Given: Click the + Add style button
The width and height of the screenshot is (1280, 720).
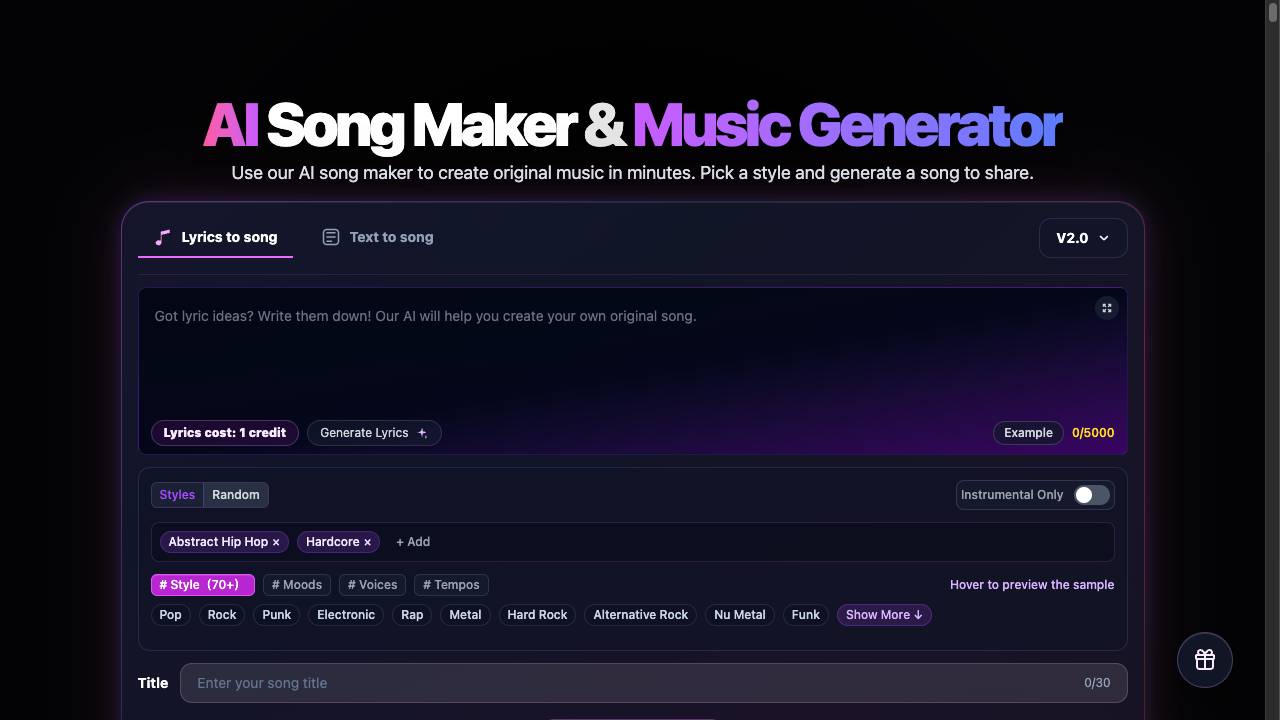Looking at the screenshot, I should [413, 542].
